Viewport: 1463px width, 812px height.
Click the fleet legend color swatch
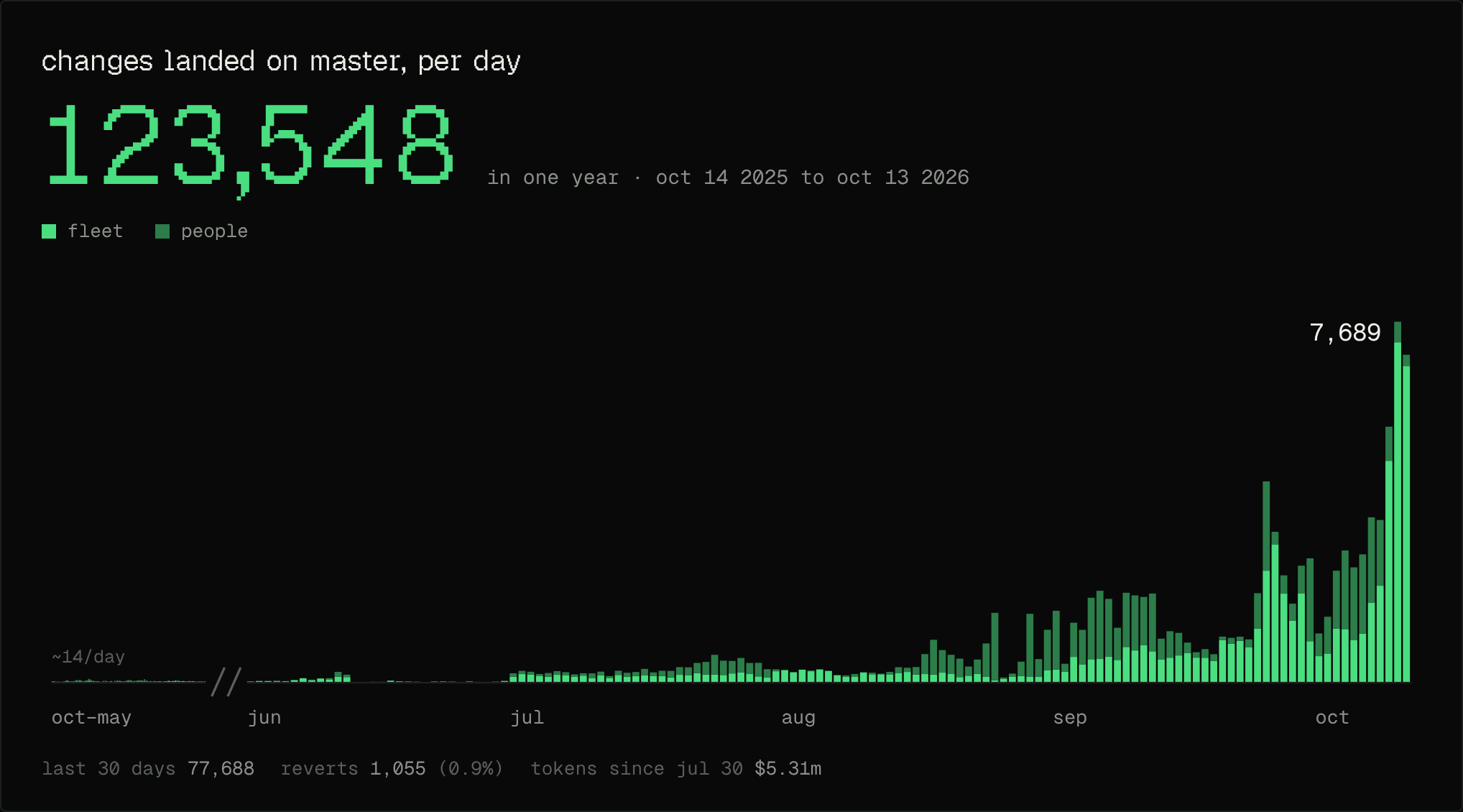point(49,231)
